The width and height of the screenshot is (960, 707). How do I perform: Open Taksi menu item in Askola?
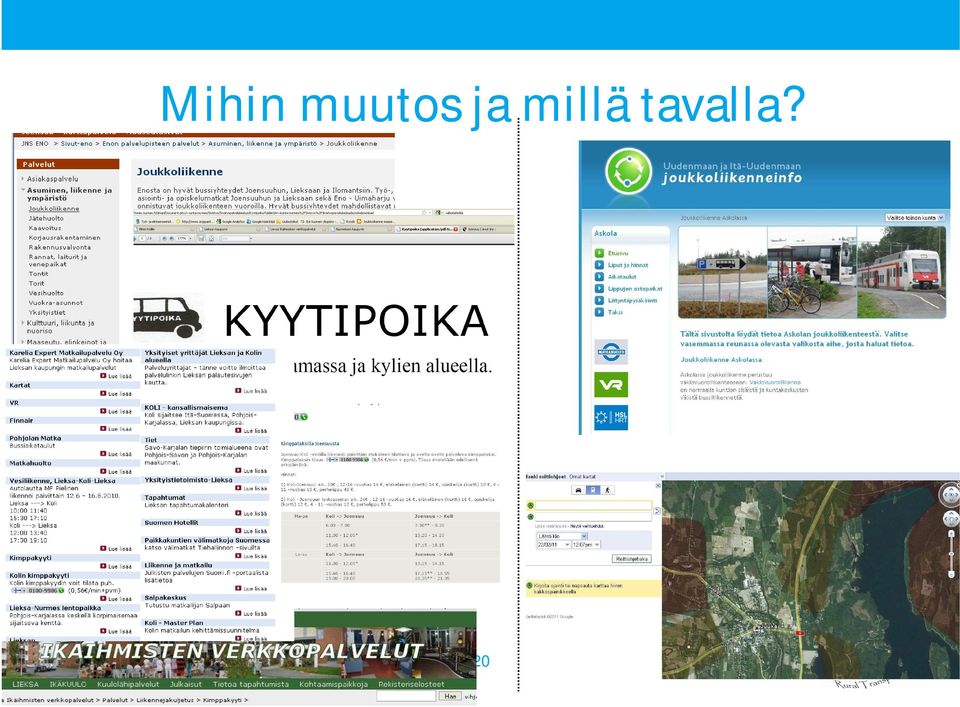coord(615,312)
